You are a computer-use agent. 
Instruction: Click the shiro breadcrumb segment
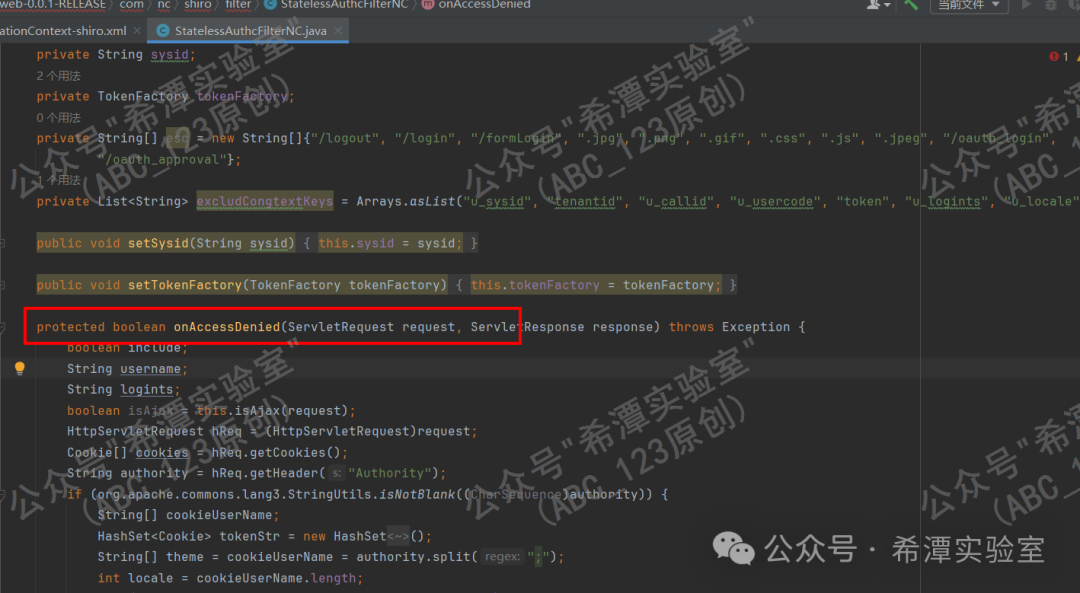tap(198, 5)
